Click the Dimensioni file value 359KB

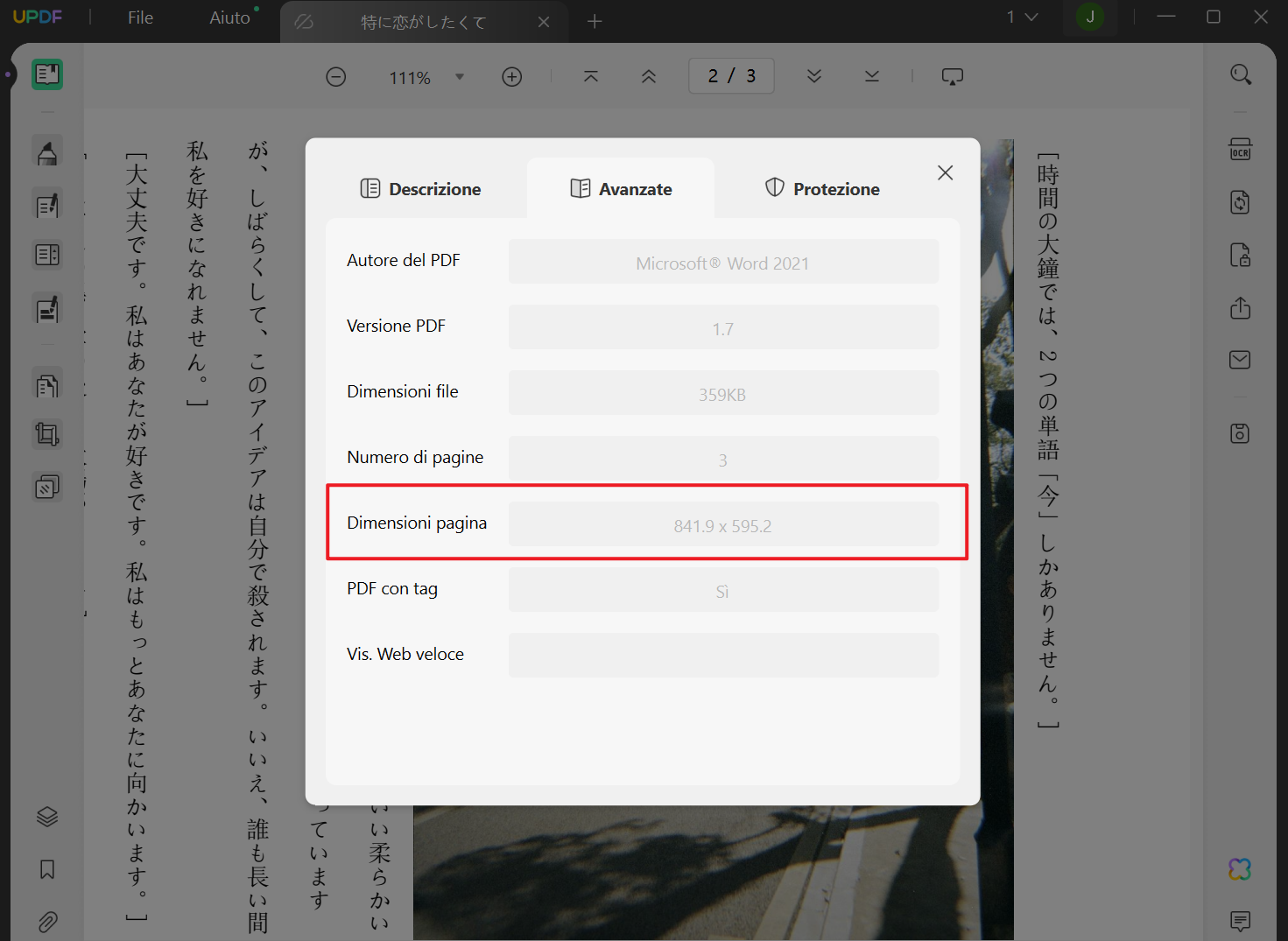[723, 393]
